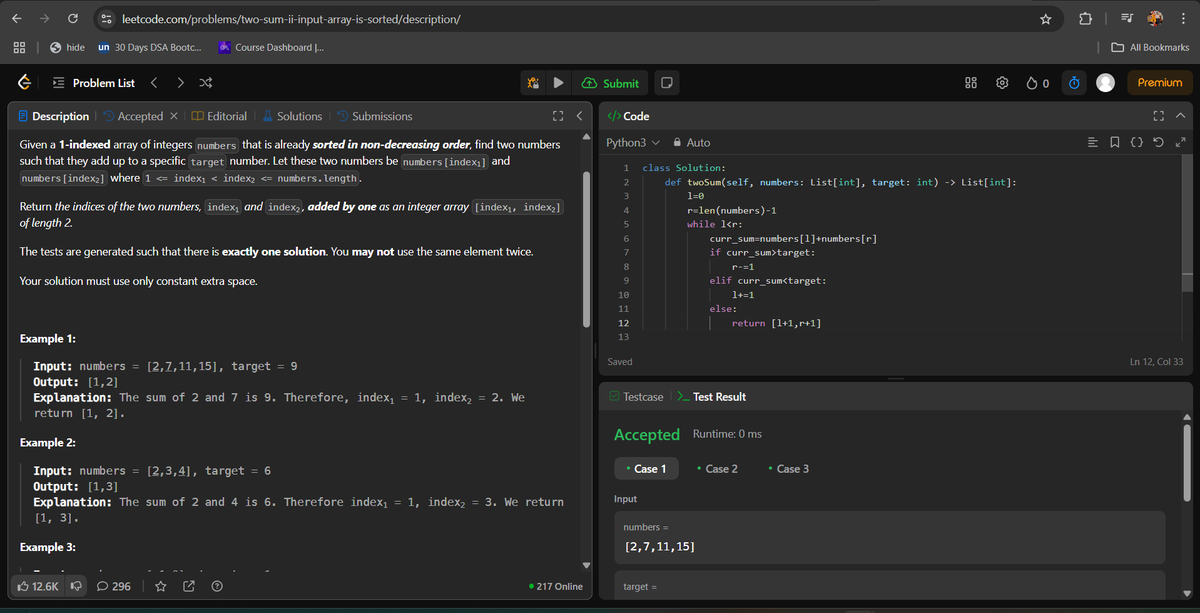Run the code with play button
1200x613 pixels.
coord(560,83)
